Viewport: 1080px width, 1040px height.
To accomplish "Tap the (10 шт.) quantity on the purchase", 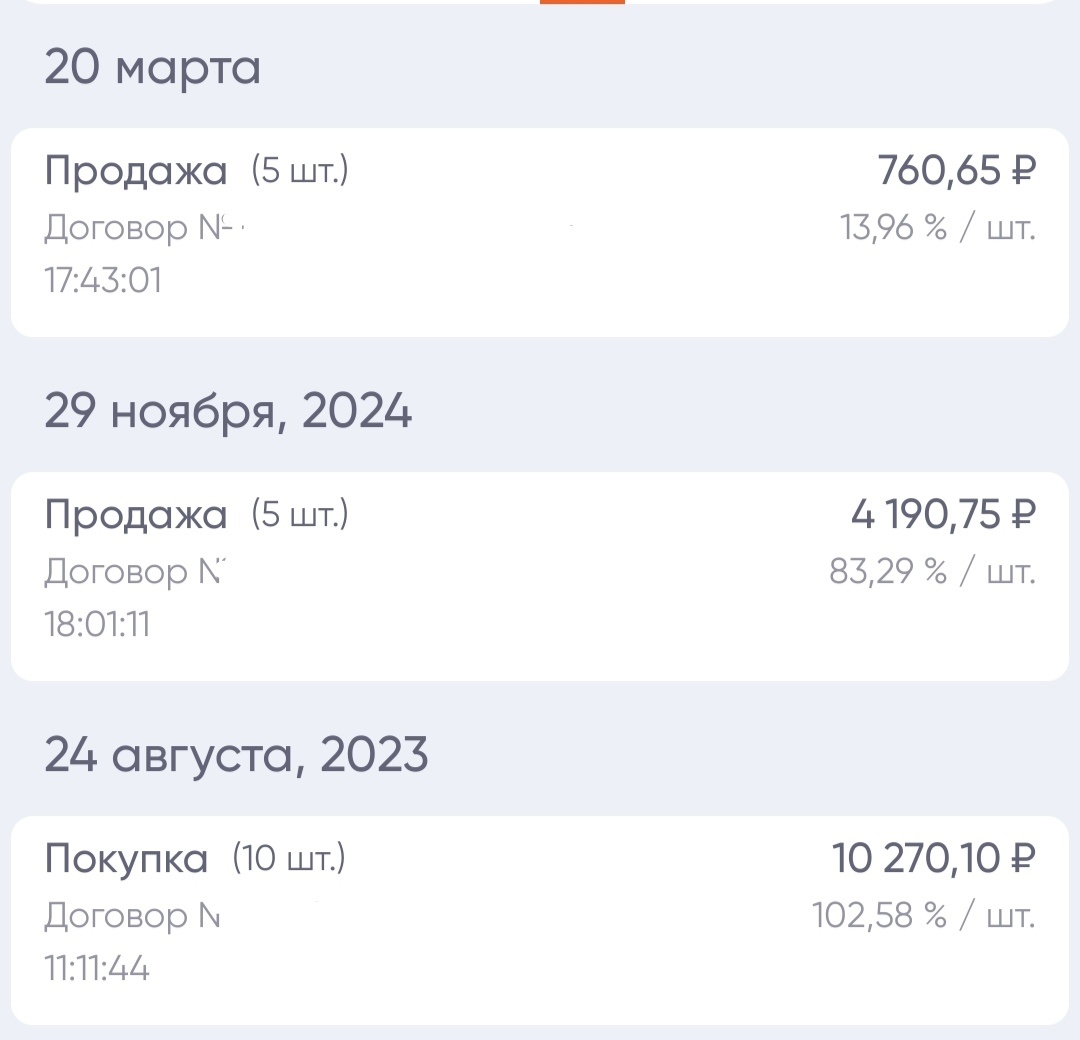I will (290, 858).
